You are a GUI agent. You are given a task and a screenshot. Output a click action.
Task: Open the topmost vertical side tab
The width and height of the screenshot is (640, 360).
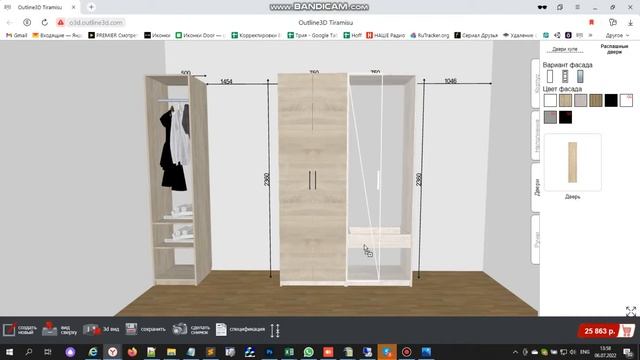point(536,83)
